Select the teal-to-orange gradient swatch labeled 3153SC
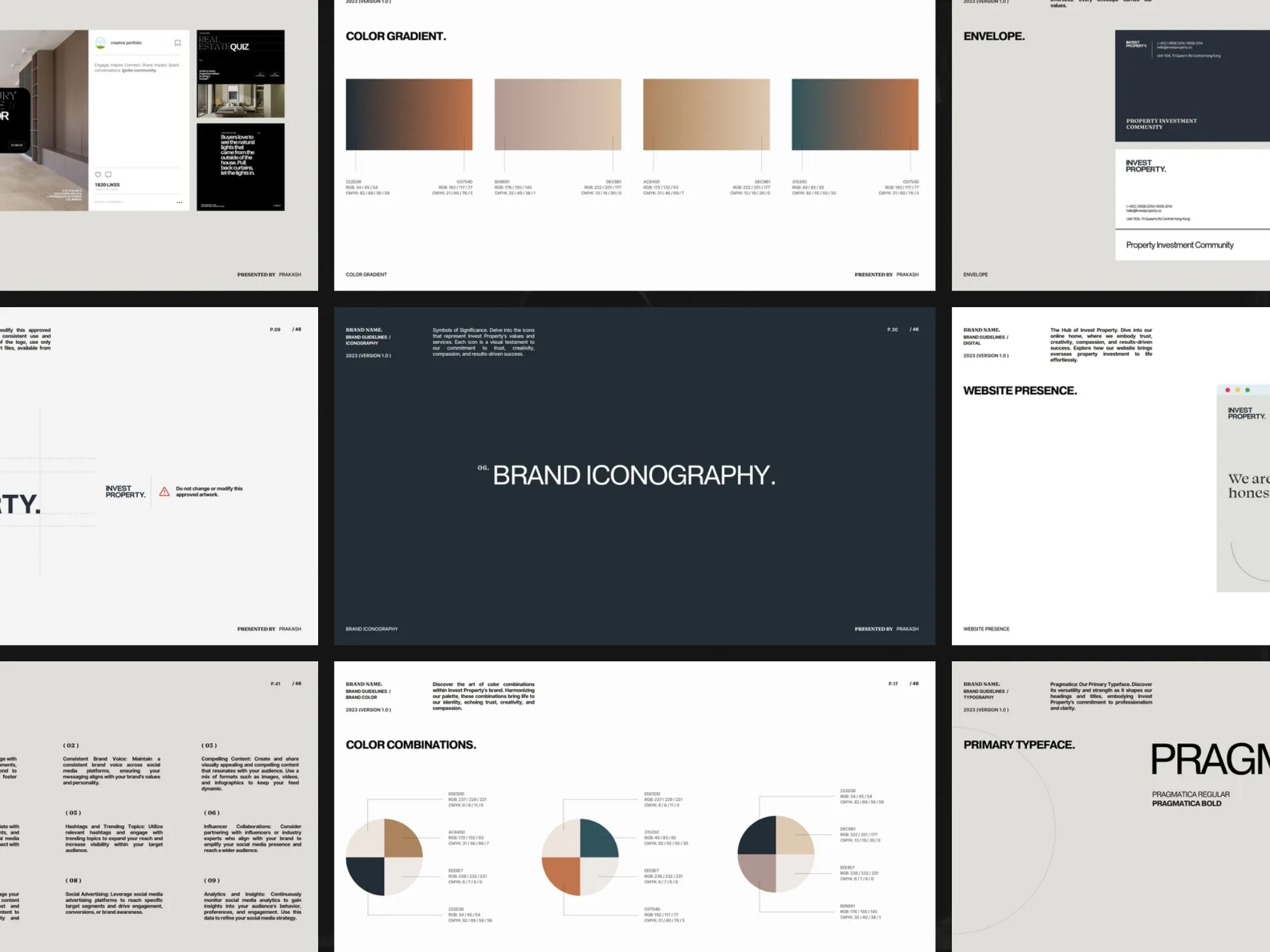1270x952 pixels. click(854, 114)
